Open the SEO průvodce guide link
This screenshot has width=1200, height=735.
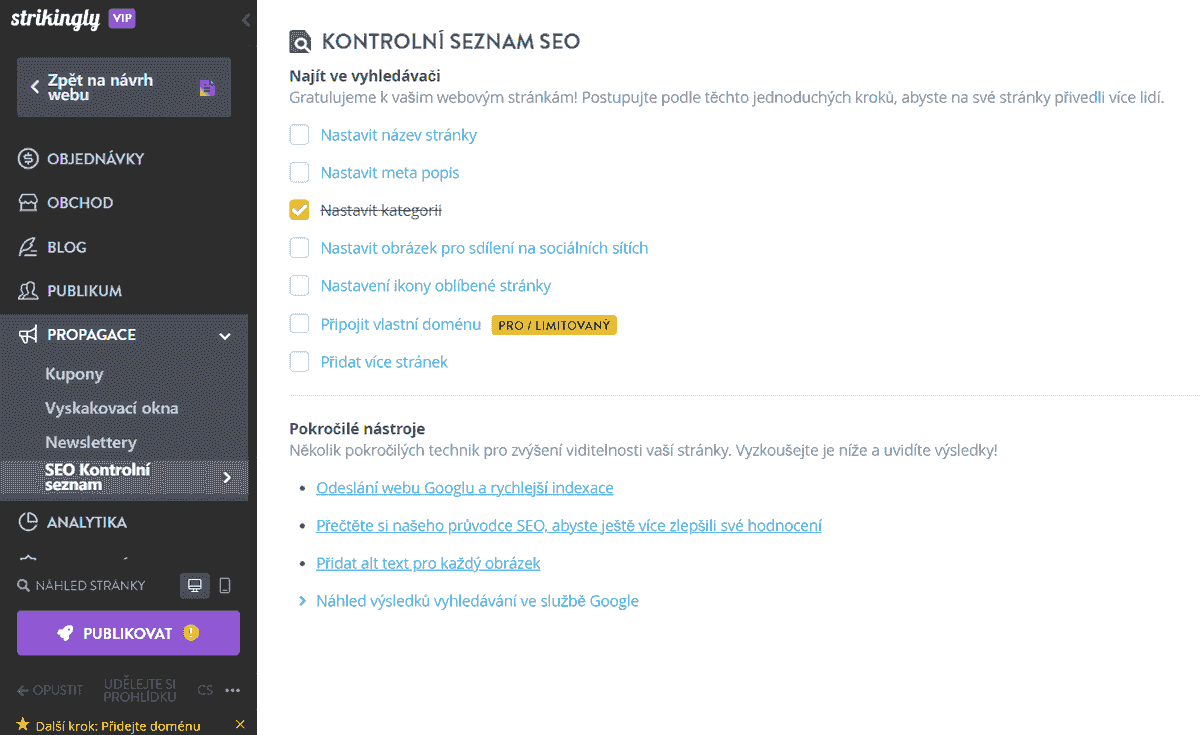(x=569, y=525)
